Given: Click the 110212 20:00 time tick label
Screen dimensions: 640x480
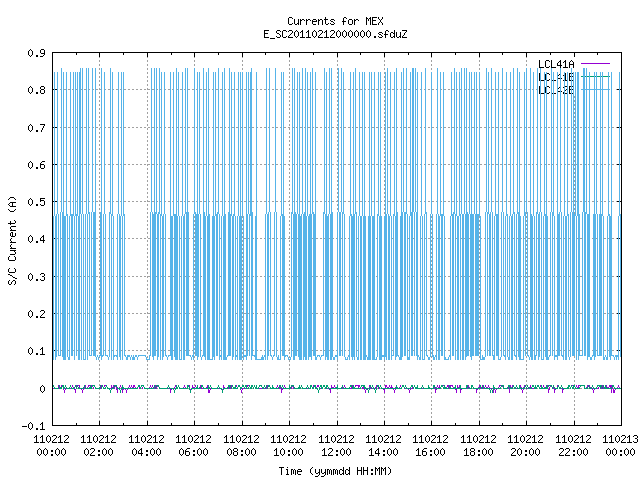Looking at the screenshot, I should pos(526,446).
